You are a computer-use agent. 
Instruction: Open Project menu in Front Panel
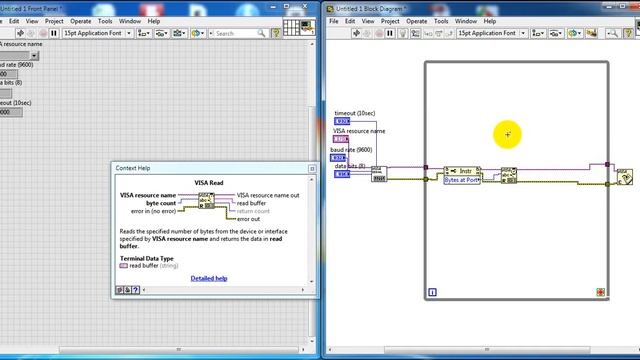(x=54, y=21)
